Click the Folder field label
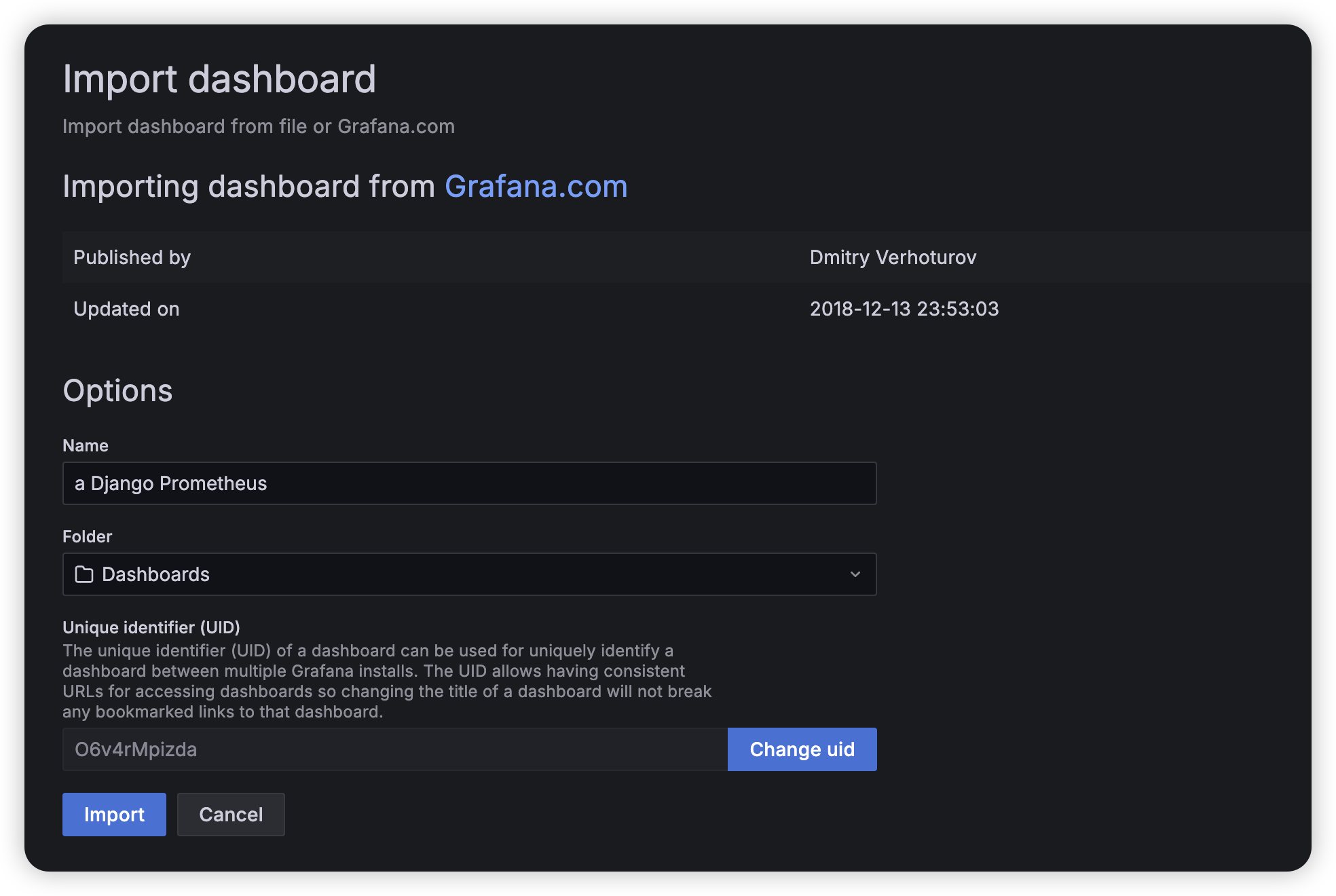 [87, 536]
